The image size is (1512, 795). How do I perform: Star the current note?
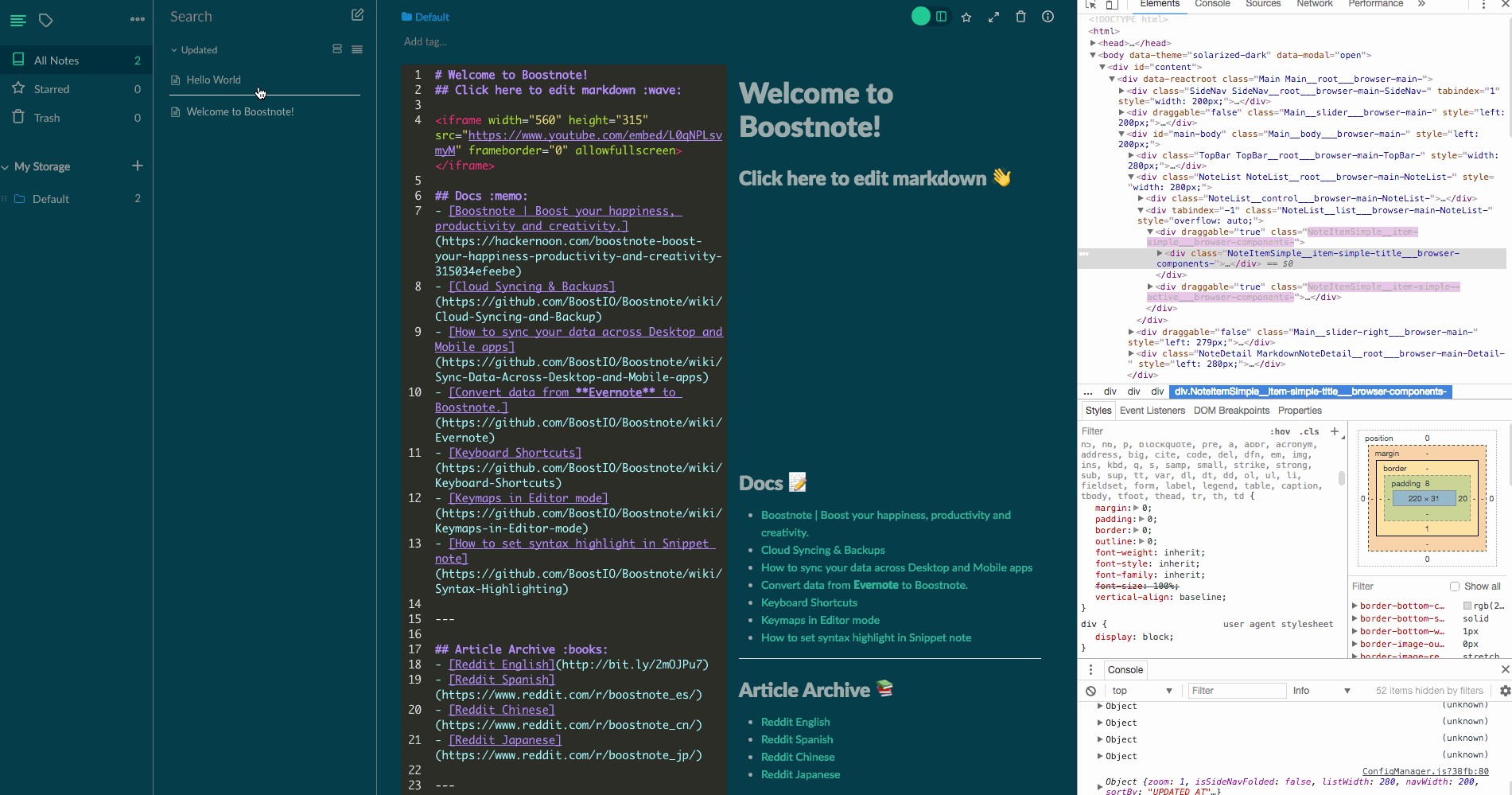coord(966,17)
